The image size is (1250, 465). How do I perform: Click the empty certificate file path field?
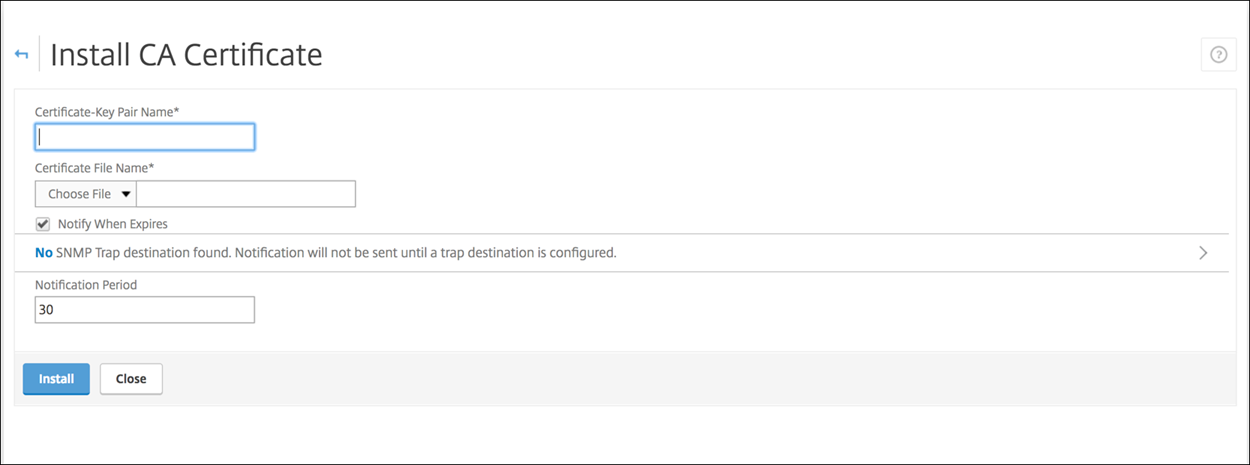coord(246,194)
